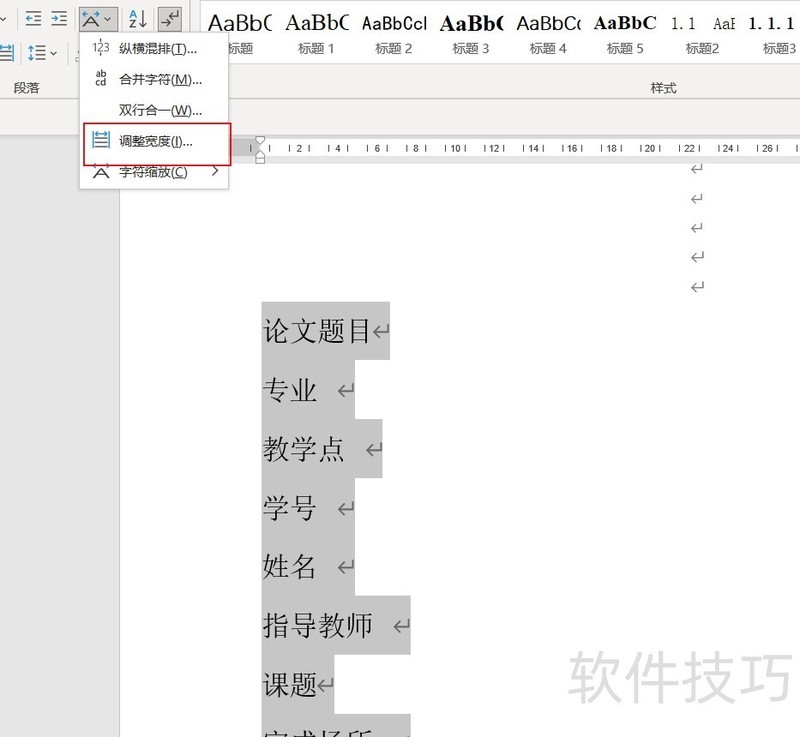
Task: Apply the 标题 1 style
Action: 316,35
